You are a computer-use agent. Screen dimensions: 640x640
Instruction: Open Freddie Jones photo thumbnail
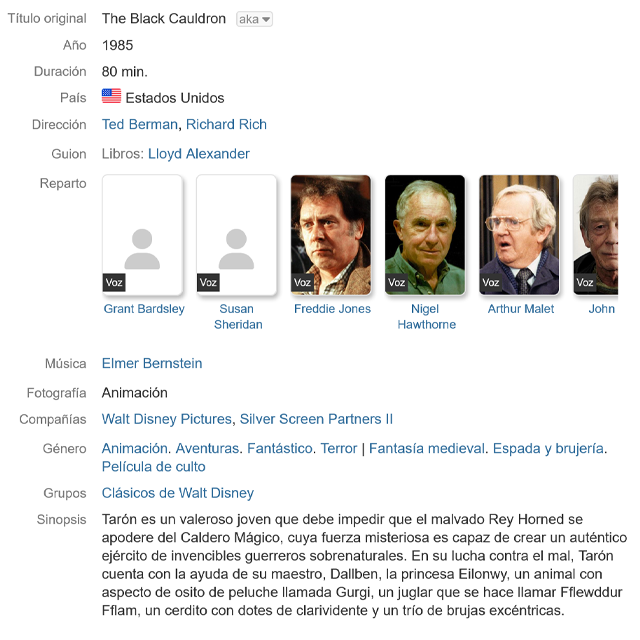point(331,235)
